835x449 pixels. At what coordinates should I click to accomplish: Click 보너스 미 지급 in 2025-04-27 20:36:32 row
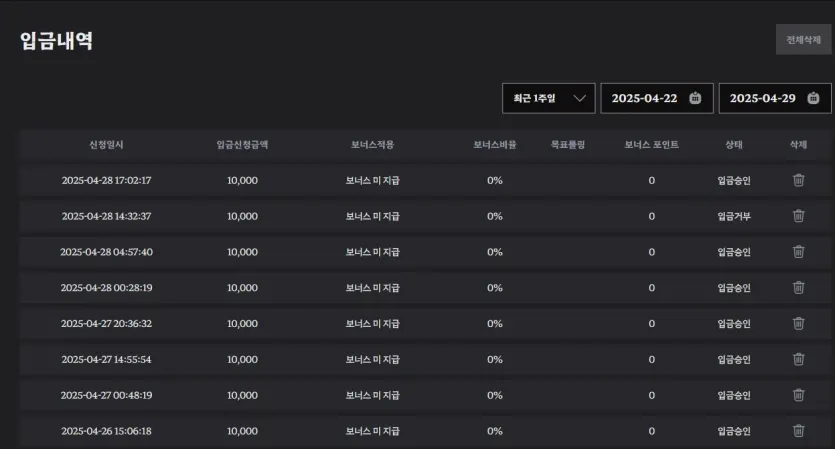(x=372, y=323)
